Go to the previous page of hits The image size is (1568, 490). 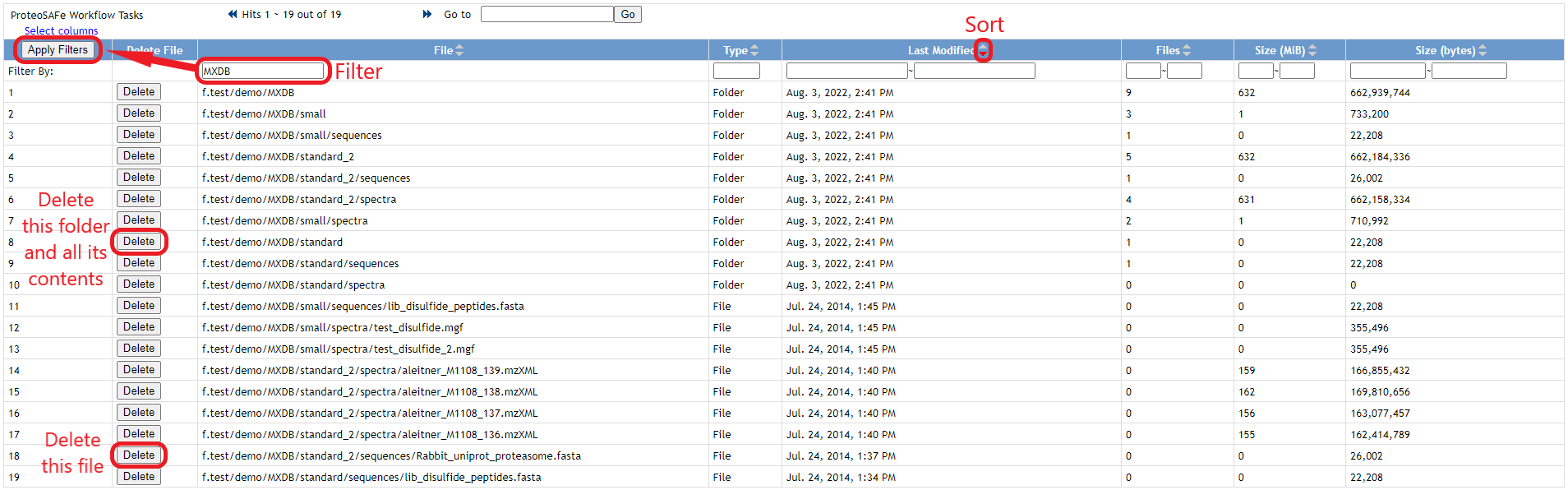(x=233, y=14)
